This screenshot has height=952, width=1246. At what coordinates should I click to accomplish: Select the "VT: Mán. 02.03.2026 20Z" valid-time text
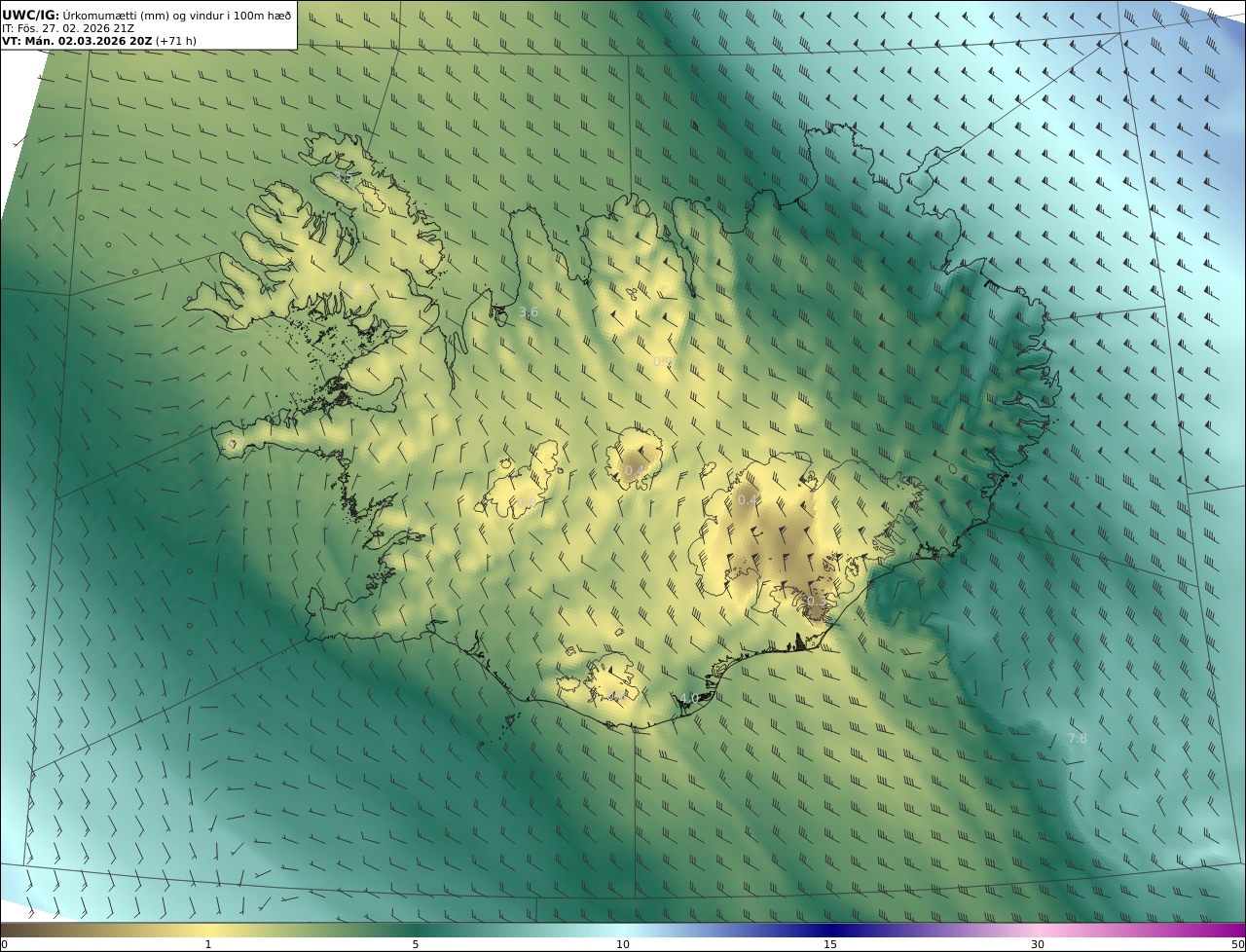[77, 42]
